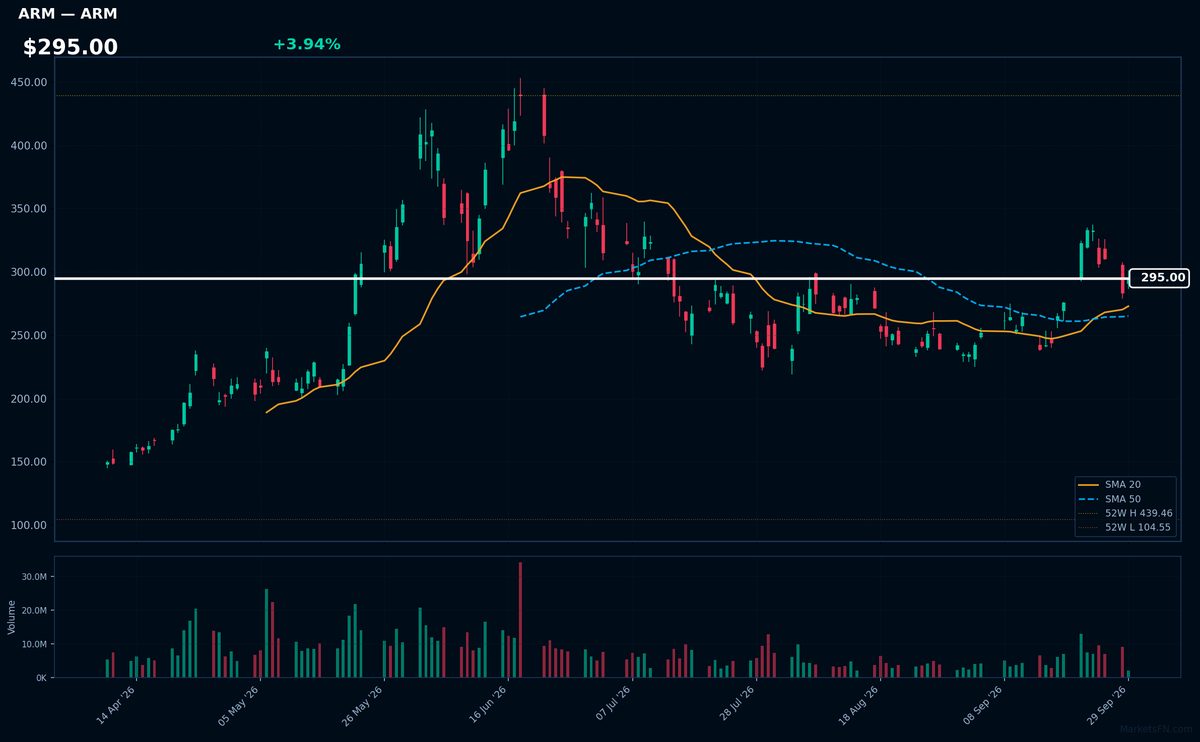Click the 20.0M volume axis label

(x=35, y=610)
